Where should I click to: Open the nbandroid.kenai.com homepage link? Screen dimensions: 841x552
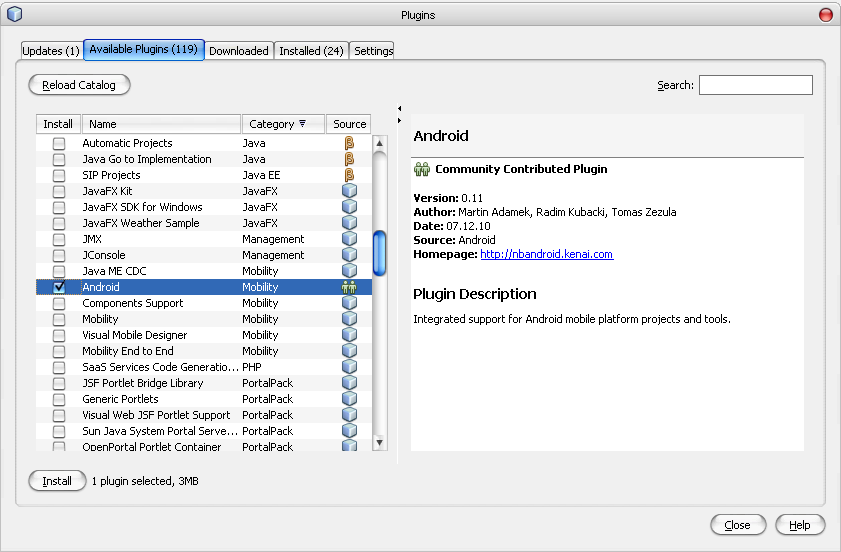point(547,254)
